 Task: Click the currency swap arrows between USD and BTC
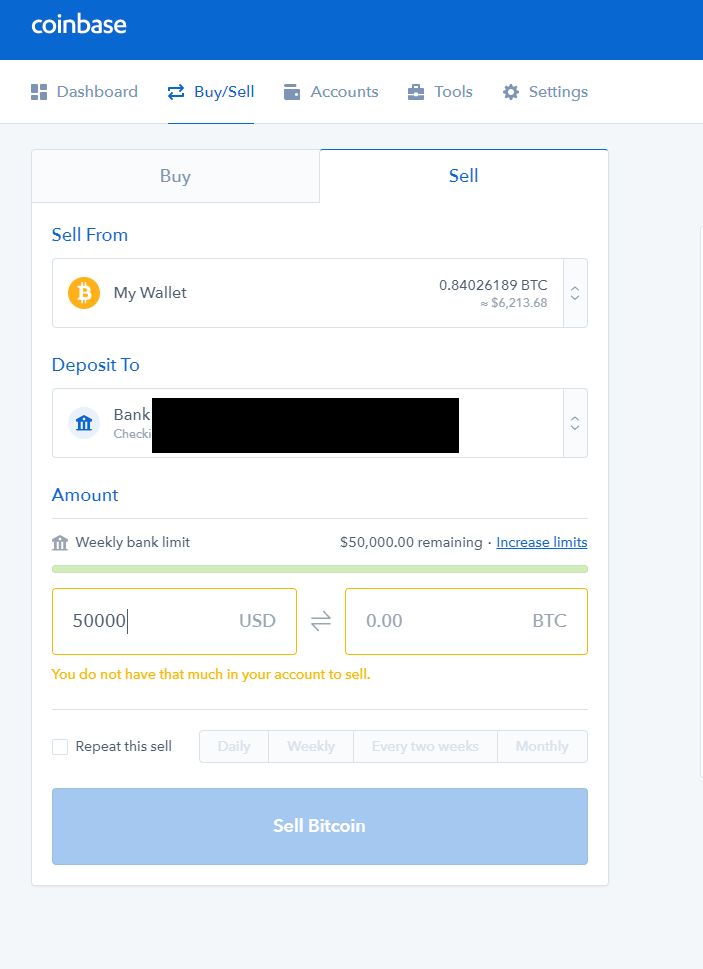pos(320,621)
